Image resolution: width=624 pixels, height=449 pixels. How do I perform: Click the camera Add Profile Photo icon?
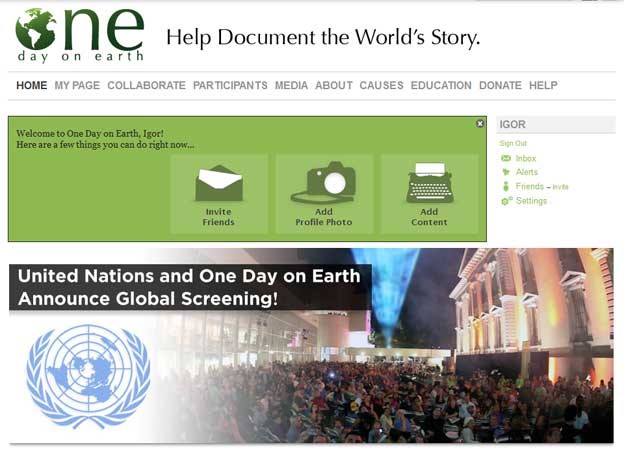click(323, 182)
